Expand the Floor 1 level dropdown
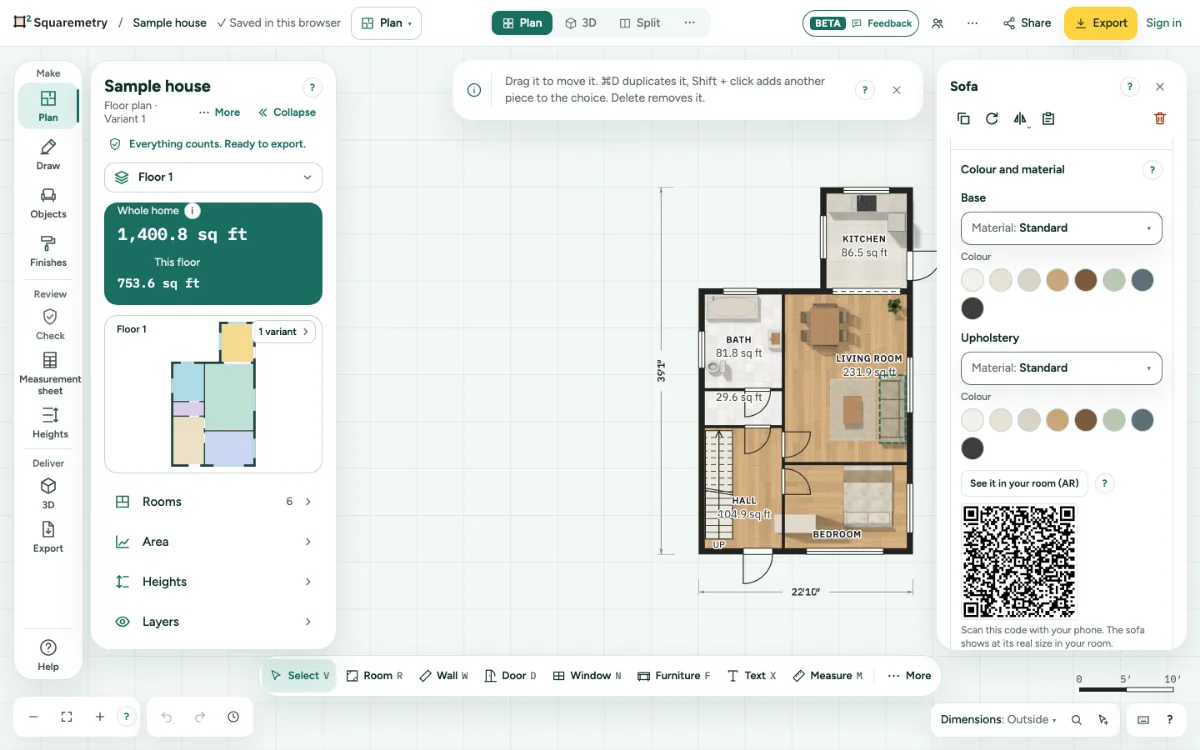Viewport: 1200px width, 750px height. (x=213, y=177)
